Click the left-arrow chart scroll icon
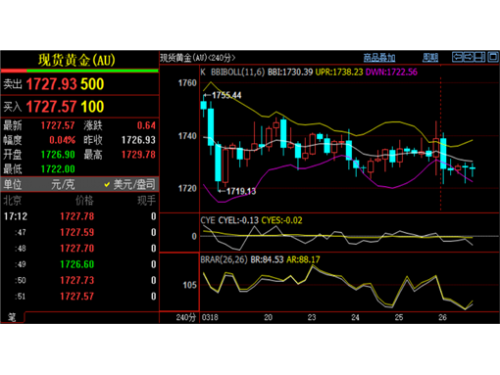Image resolution: width=500 pixels, height=375 pixels. coord(457,57)
